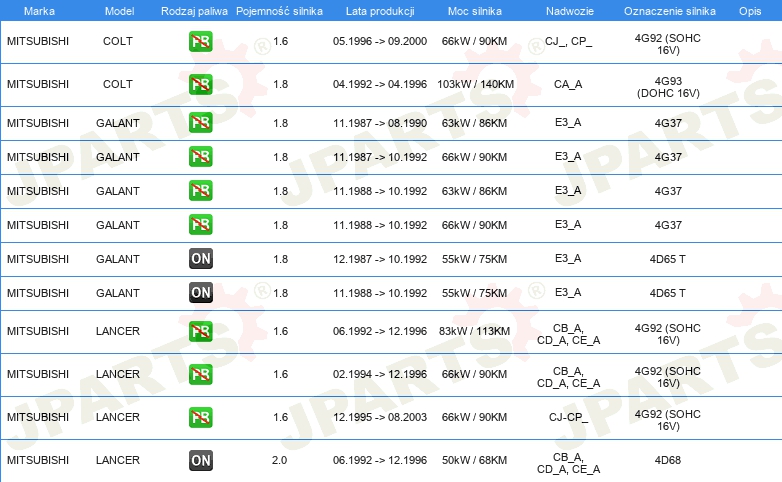Select the date range 04.1992 -> 04.1996

click(x=380, y=84)
